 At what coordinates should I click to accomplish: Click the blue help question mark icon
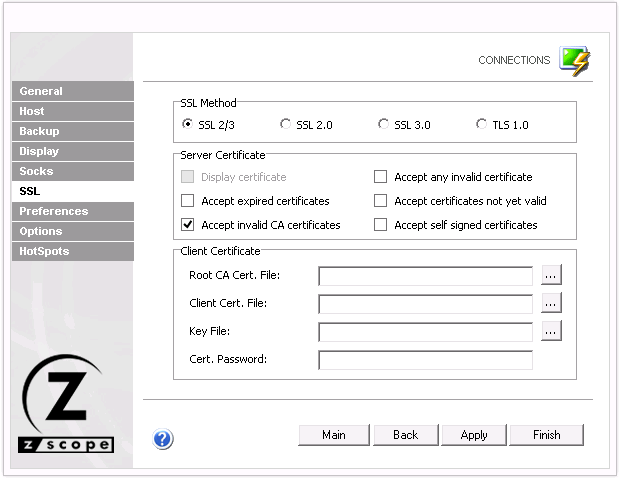[x=162, y=439]
